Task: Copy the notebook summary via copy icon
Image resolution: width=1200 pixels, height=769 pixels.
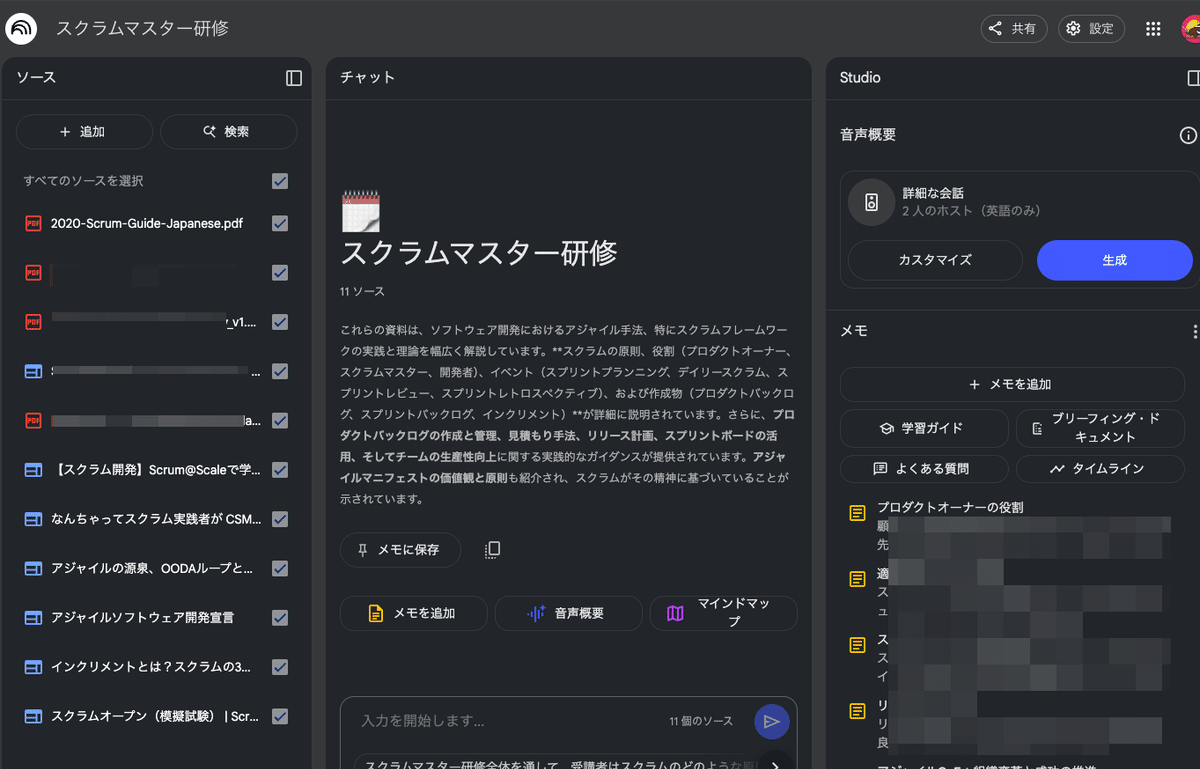Action: click(491, 549)
